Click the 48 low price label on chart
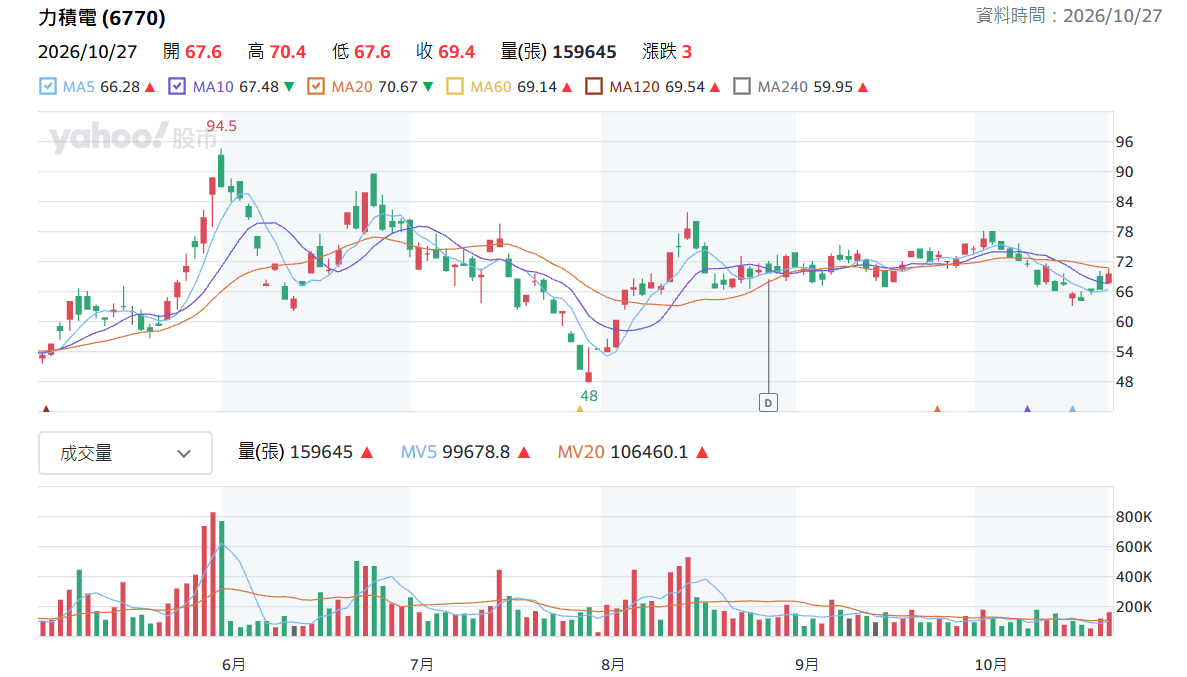This screenshot has height=677, width=1187. tap(589, 395)
